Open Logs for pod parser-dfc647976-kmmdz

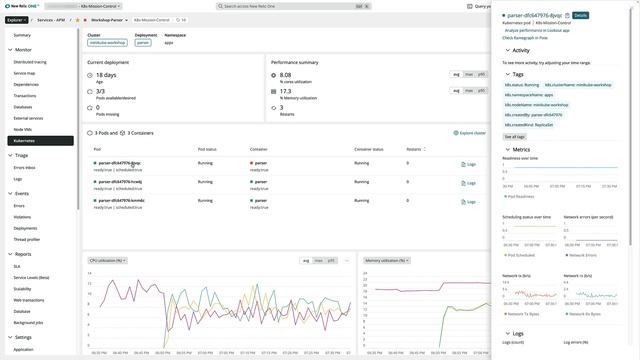469,202
